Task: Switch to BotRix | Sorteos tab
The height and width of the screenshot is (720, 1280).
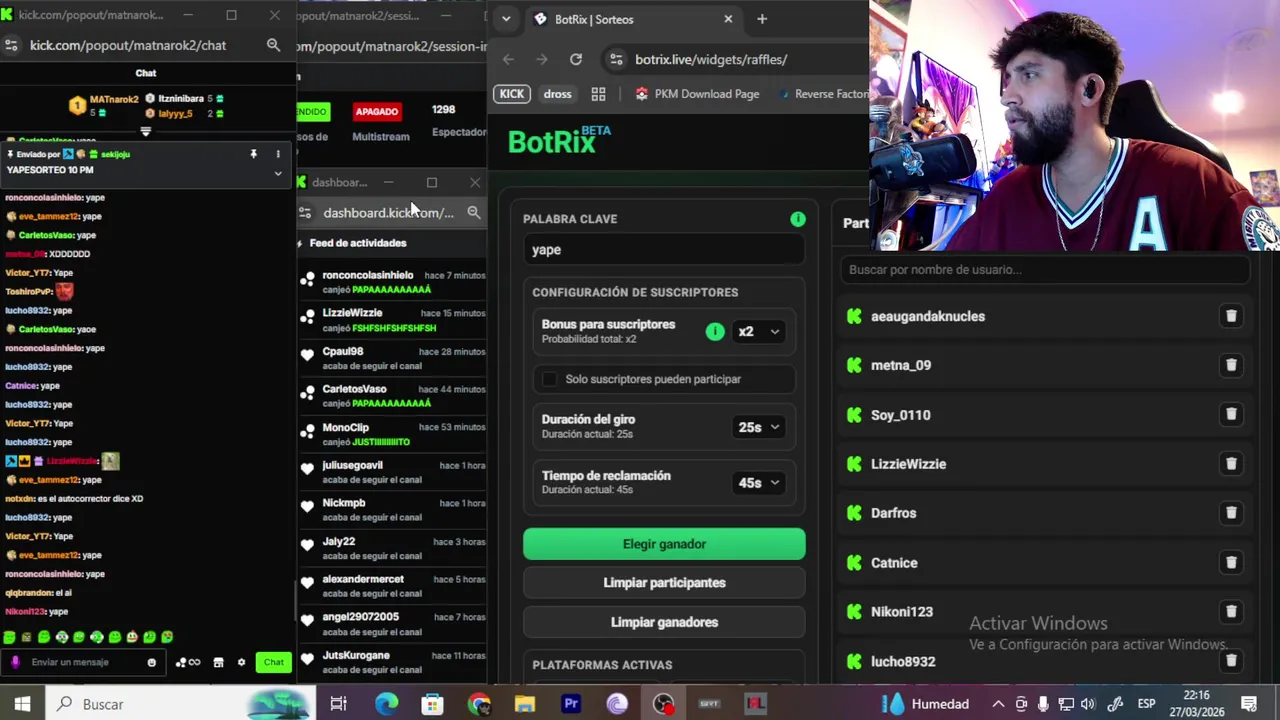Action: [633, 19]
